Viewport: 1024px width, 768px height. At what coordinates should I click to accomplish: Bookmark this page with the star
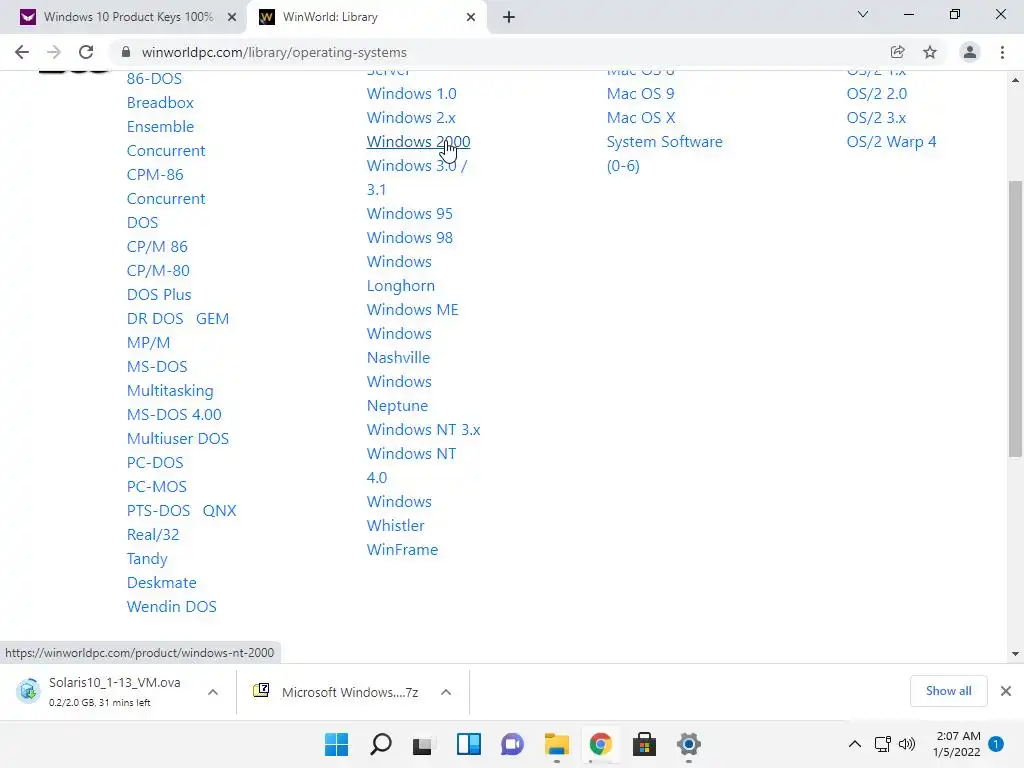point(930,52)
